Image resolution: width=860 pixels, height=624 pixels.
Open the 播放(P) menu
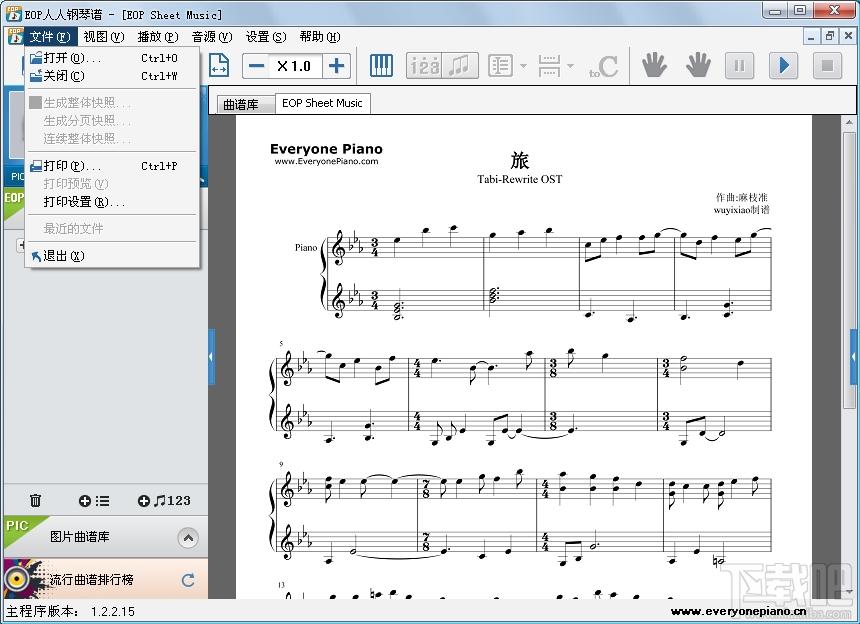[x=158, y=37]
